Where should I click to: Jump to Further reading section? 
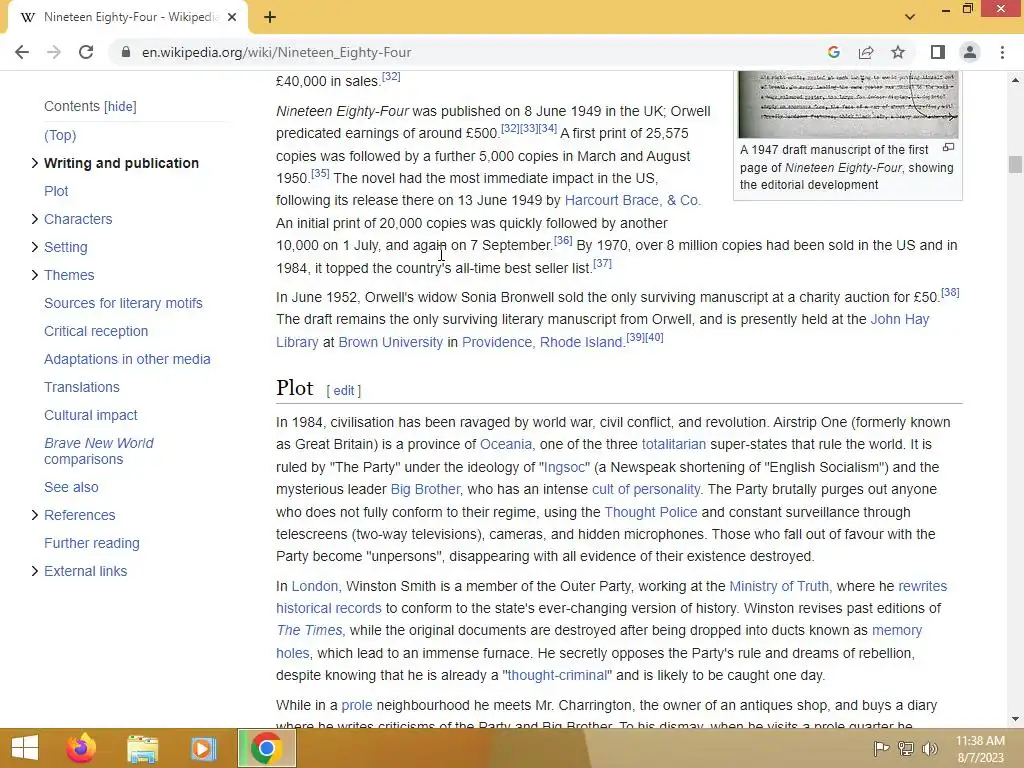click(x=91, y=543)
